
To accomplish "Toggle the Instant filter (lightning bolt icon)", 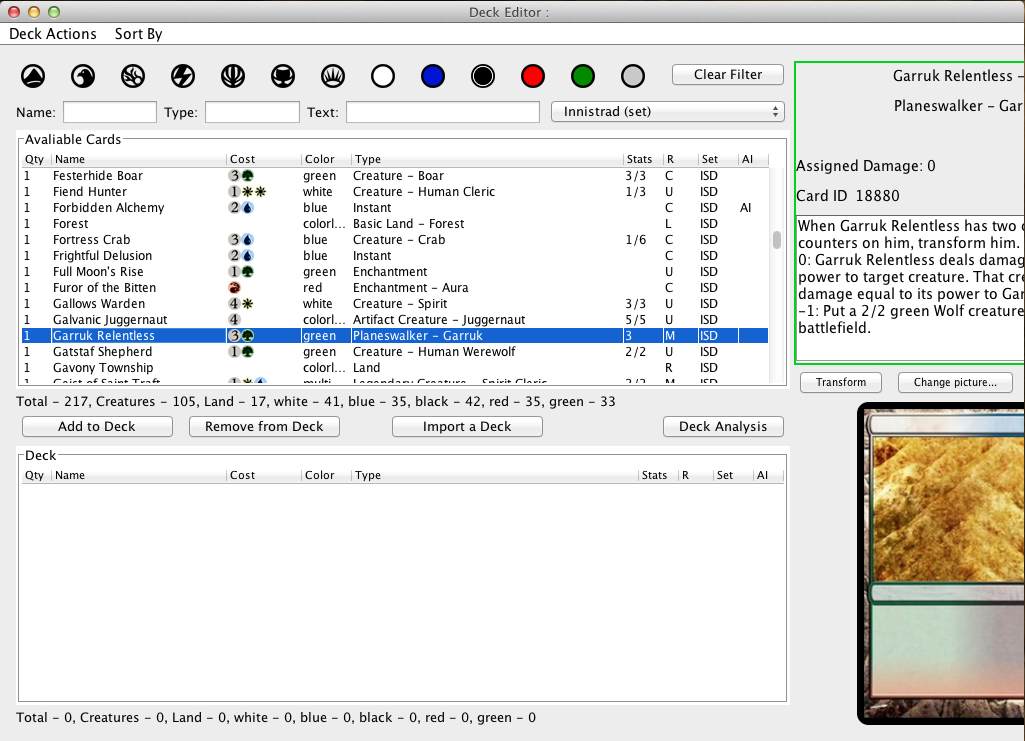I will point(183,76).
